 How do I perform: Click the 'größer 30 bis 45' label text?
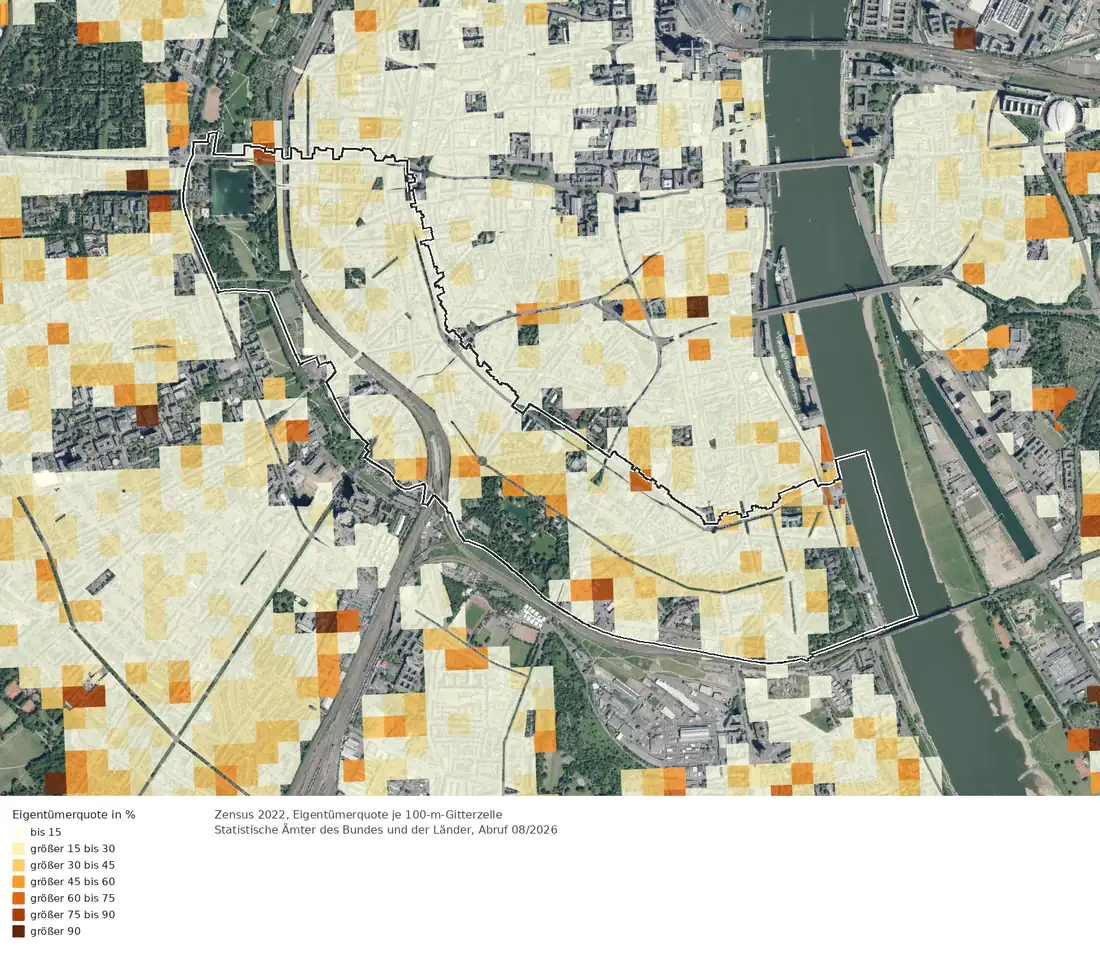(72, 865)
